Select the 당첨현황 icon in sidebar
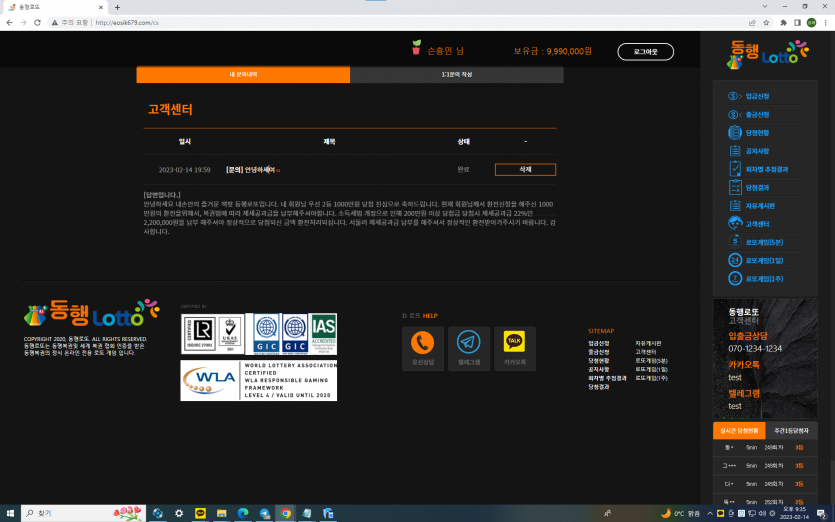Image resolution: width=835 pixels, height=522 pixels. [734, 132]
